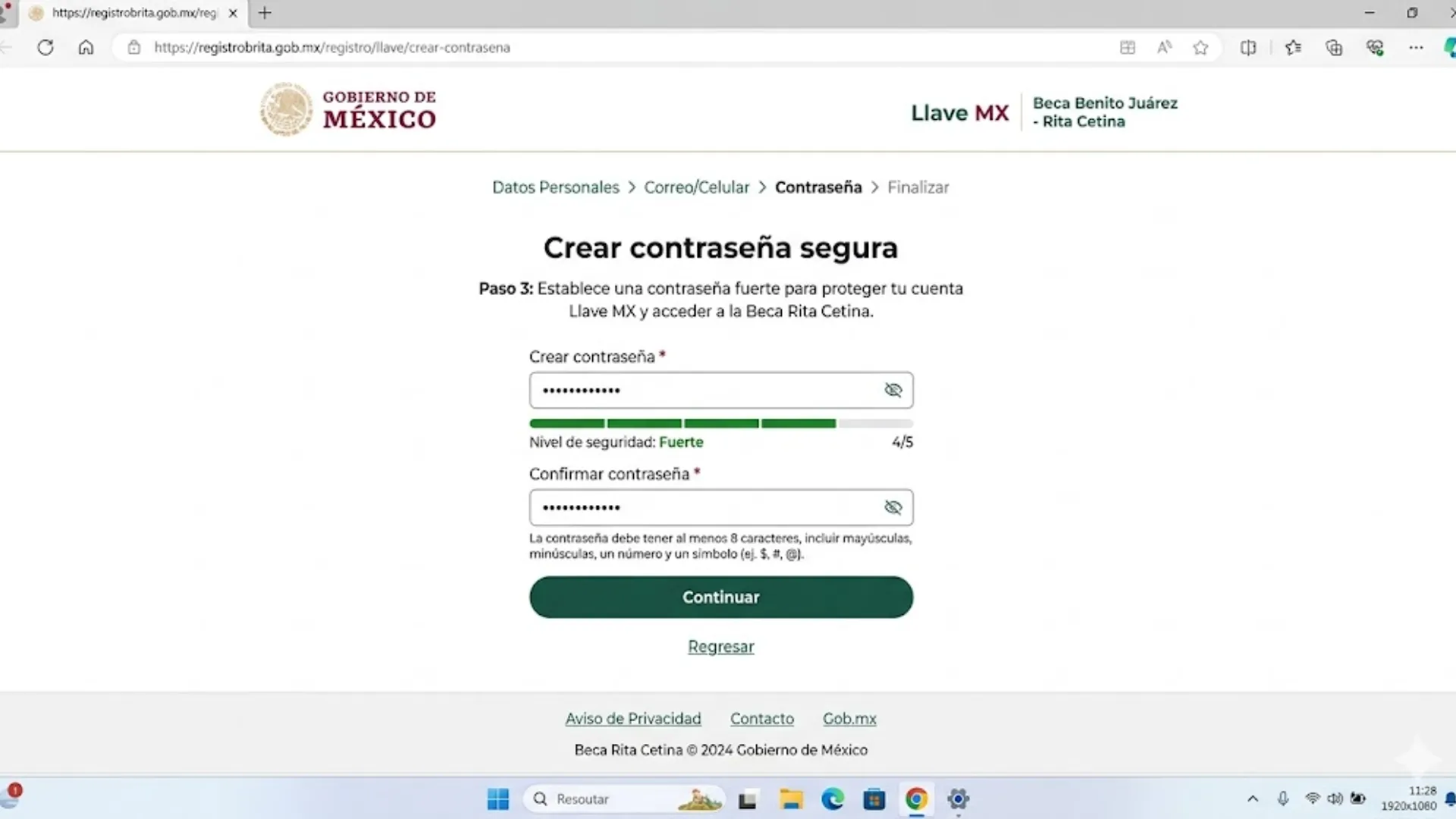Click the password strength progress bar

click(x=720, y=423)
